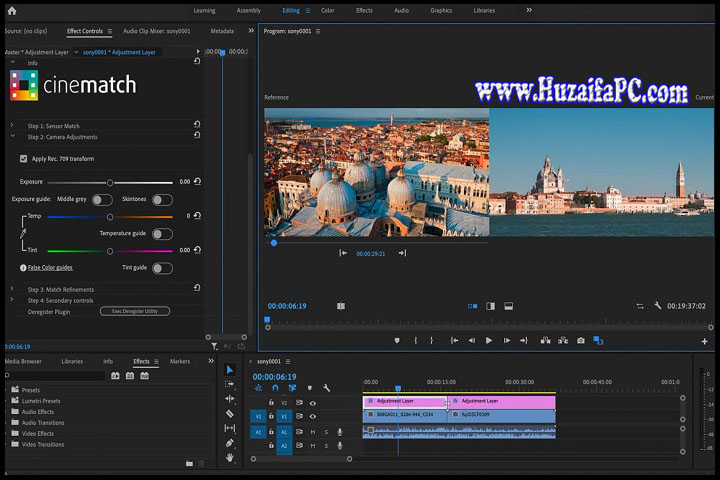Image resolution: width=720 pixels, height=480 pixels.
Task: Click Add Marker in program monitor
Action: coord(397,340)
